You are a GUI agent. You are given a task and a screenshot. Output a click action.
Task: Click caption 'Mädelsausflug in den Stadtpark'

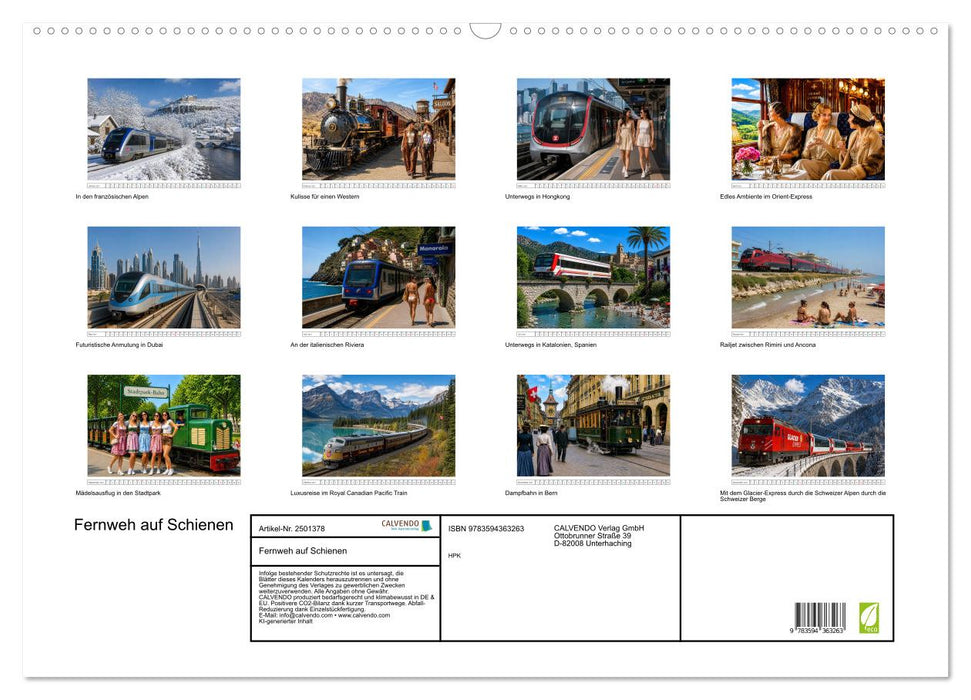click(x=118, y=493)
